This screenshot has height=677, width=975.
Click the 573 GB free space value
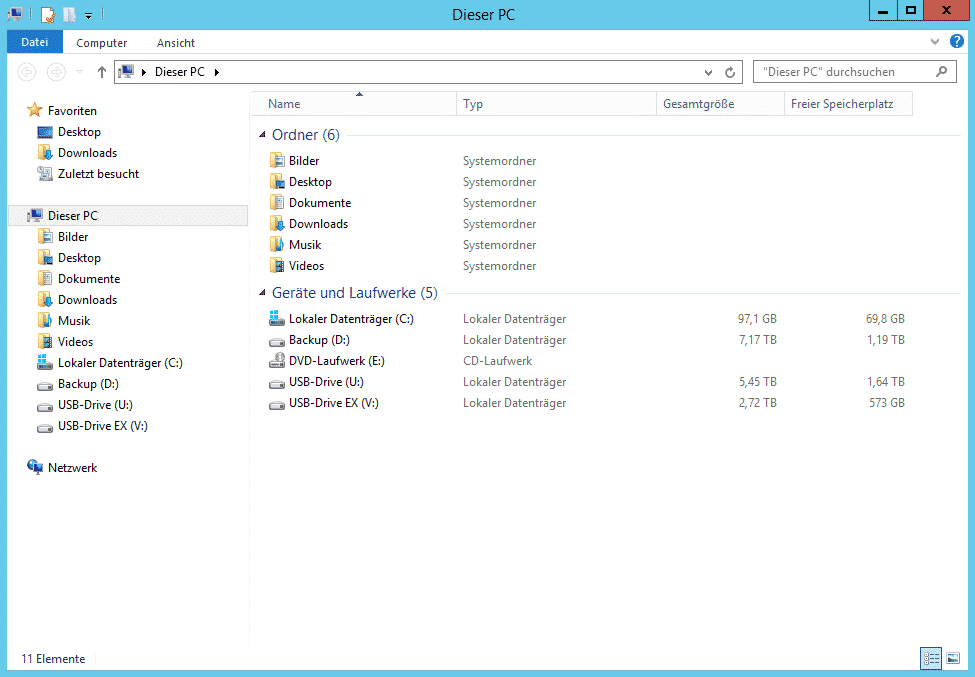[887, 403]
